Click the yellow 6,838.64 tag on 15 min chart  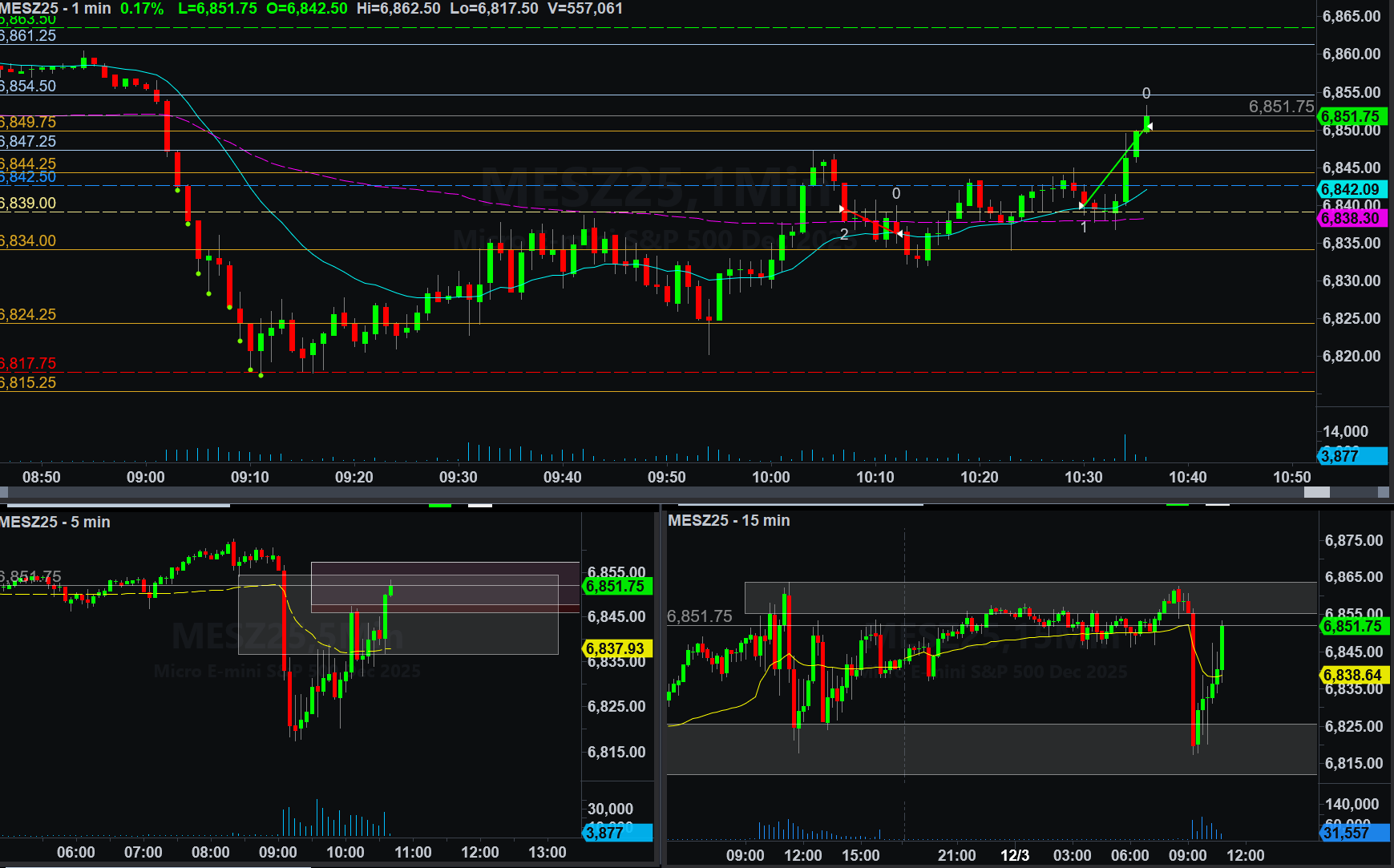(1353, 675)
